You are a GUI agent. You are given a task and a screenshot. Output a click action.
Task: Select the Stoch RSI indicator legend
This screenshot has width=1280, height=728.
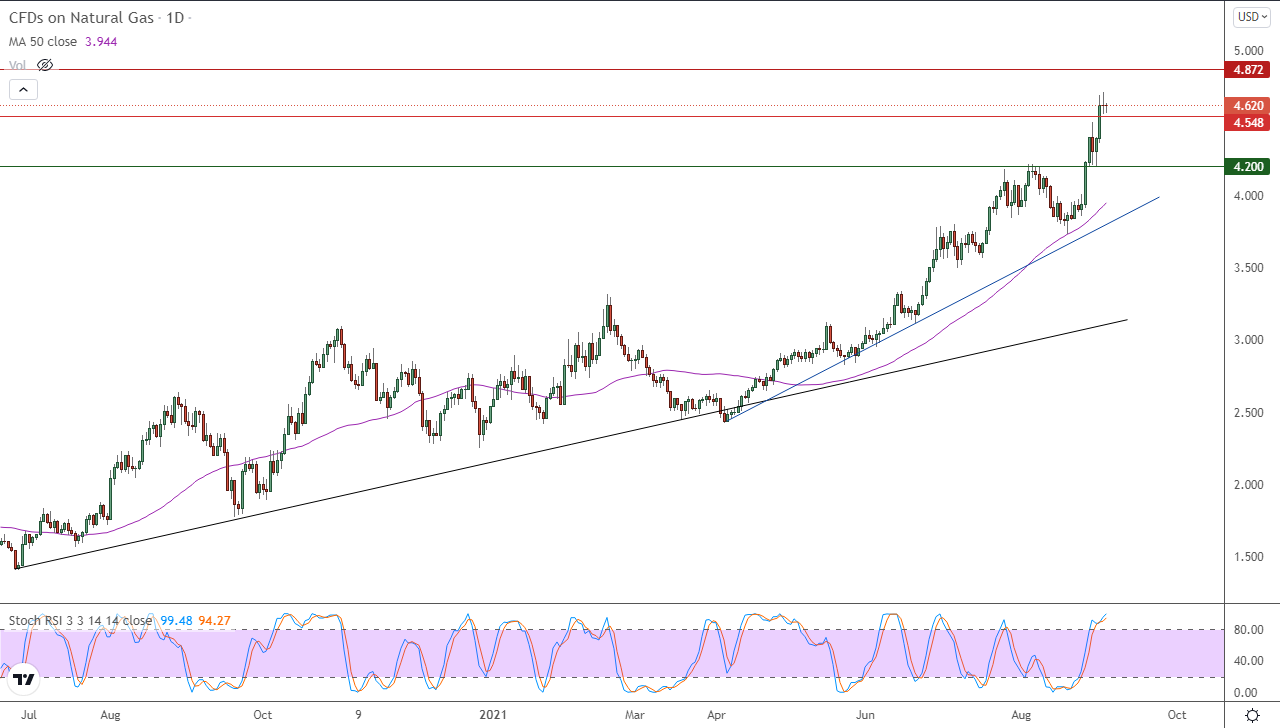pyautogui.click(x=80, y=620)
